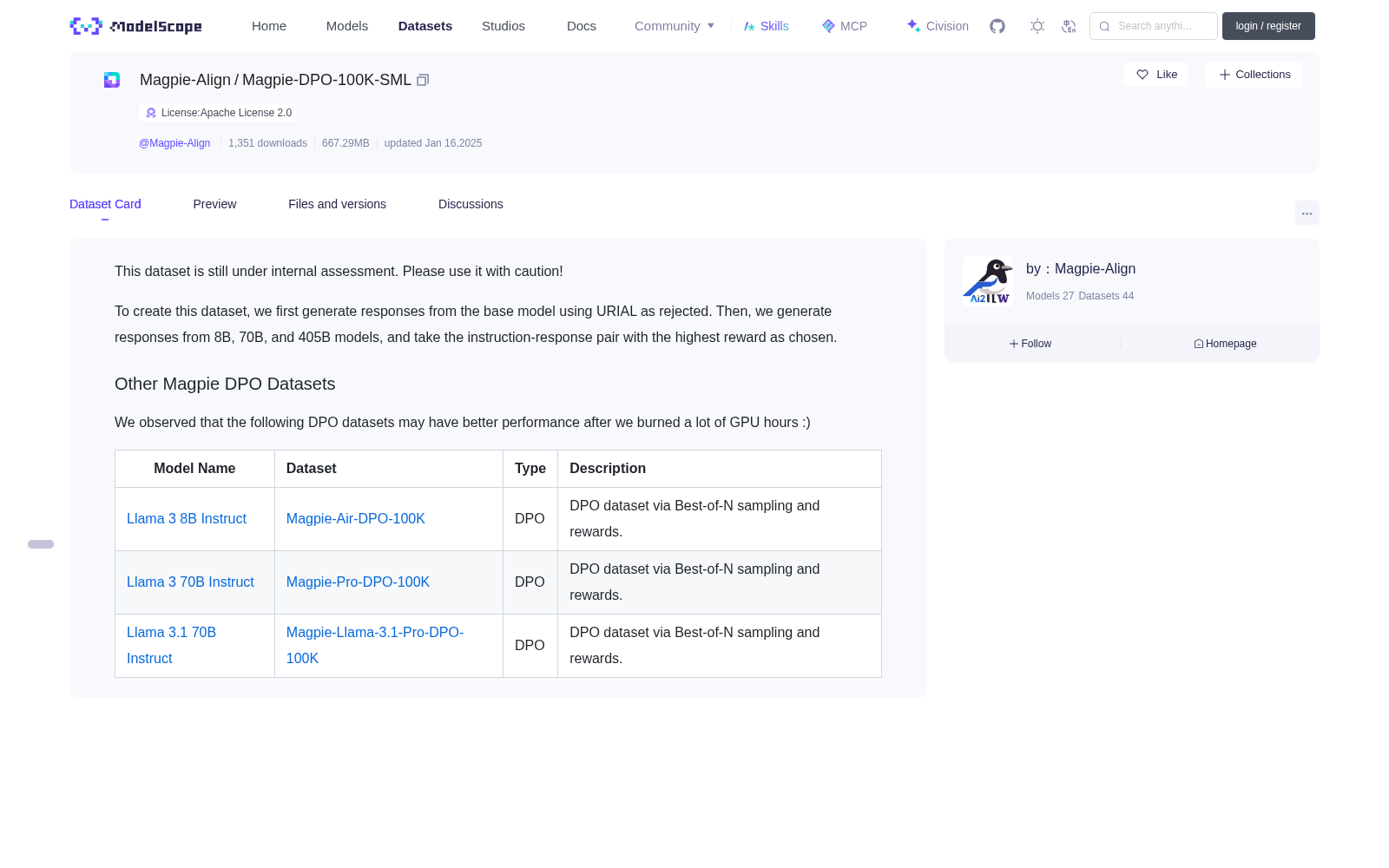Viewport: 1389px width, 868px height.
Task: Click the login / register button
Action: coord(1268,26)
